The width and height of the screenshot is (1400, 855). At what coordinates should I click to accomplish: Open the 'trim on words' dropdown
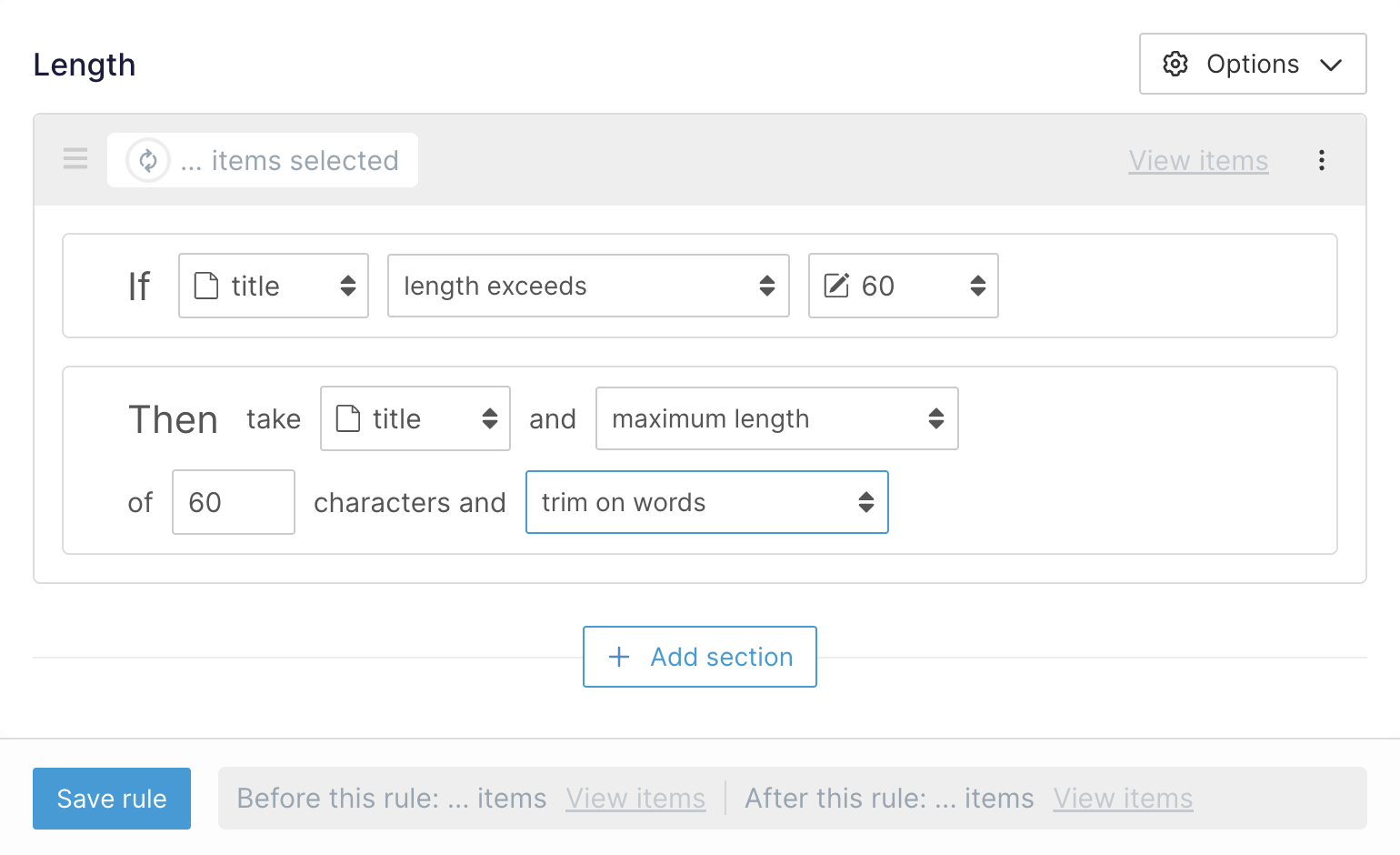(x=706, y=502)
